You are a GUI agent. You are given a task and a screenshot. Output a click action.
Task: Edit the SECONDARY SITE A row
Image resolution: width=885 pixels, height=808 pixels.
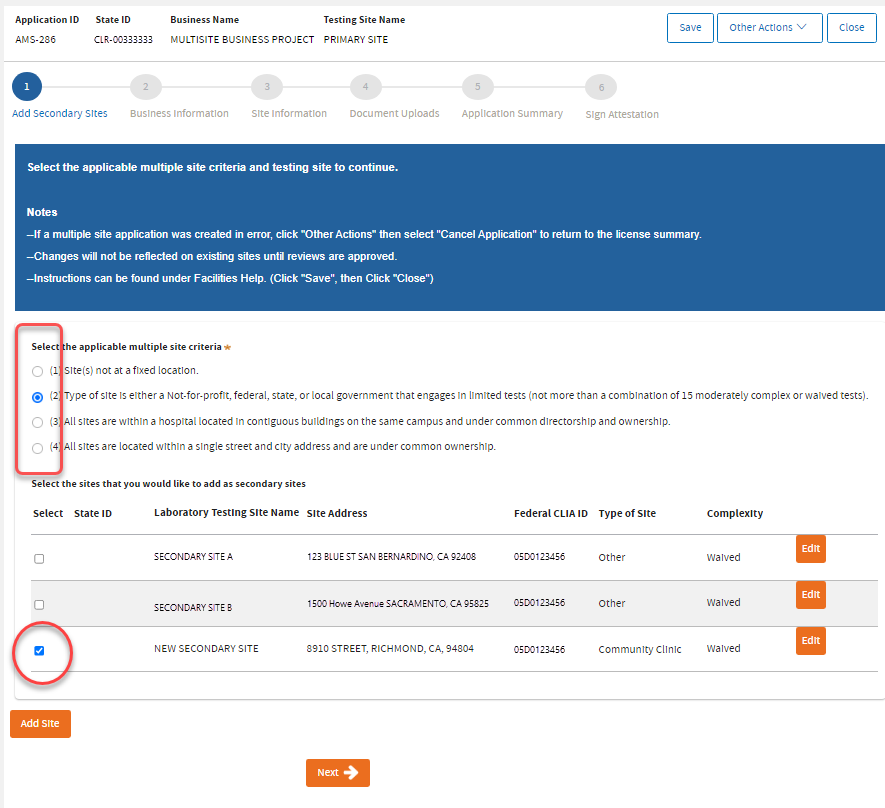pos(810,548)
